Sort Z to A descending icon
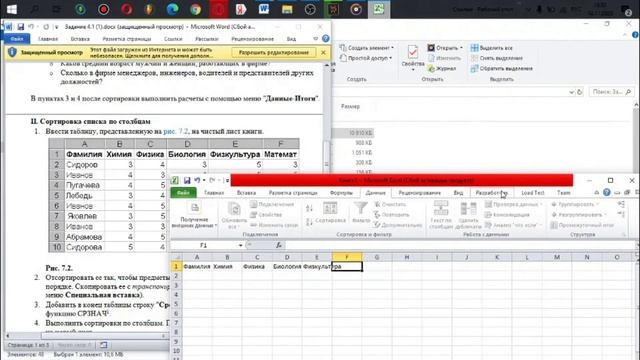This screenshot has width=640, height=360. point(309,222)
